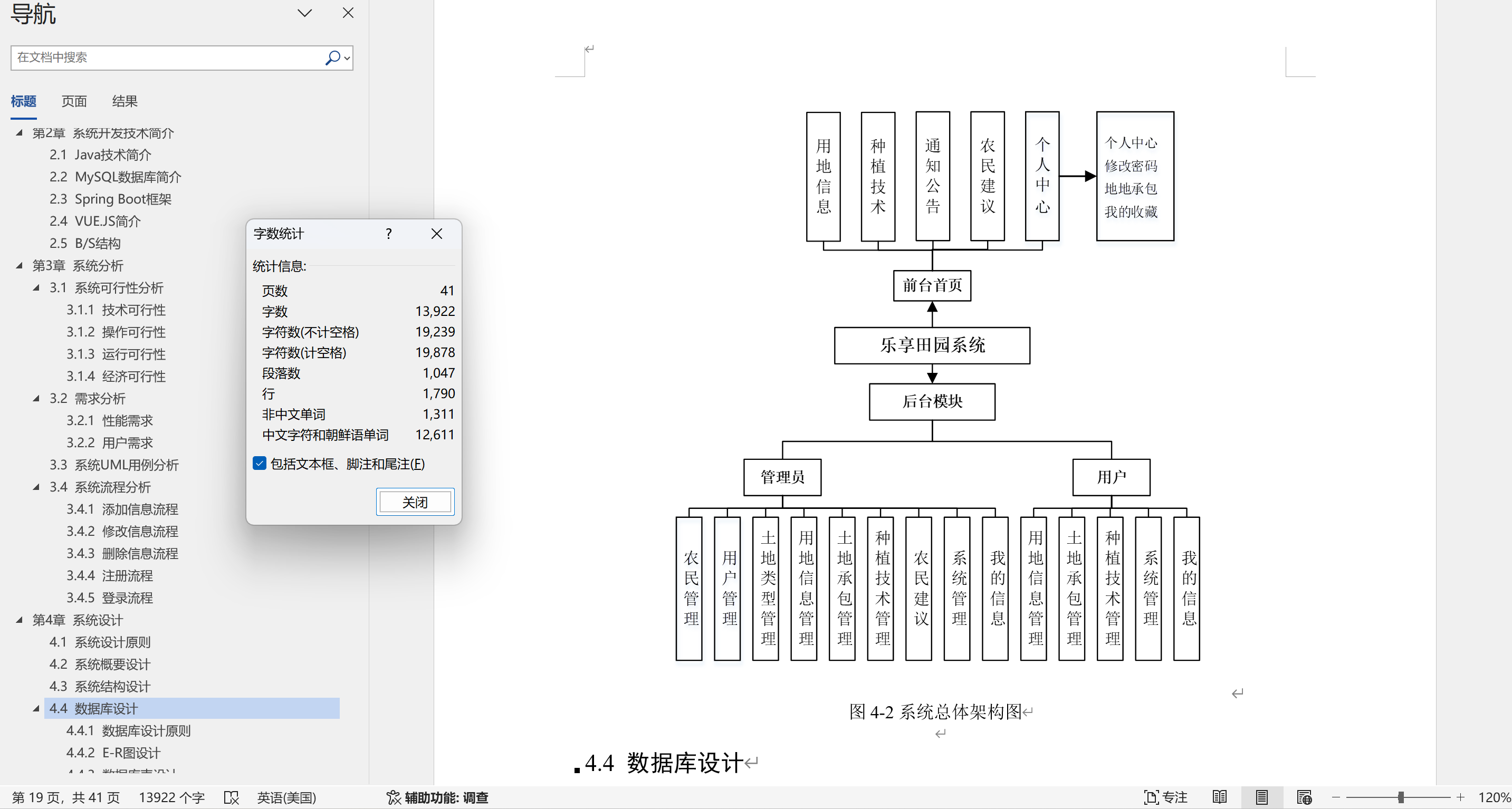Navigate to 3.4.3 删除信息流程
Viewport: 1512px width, 809px height.
123,553
